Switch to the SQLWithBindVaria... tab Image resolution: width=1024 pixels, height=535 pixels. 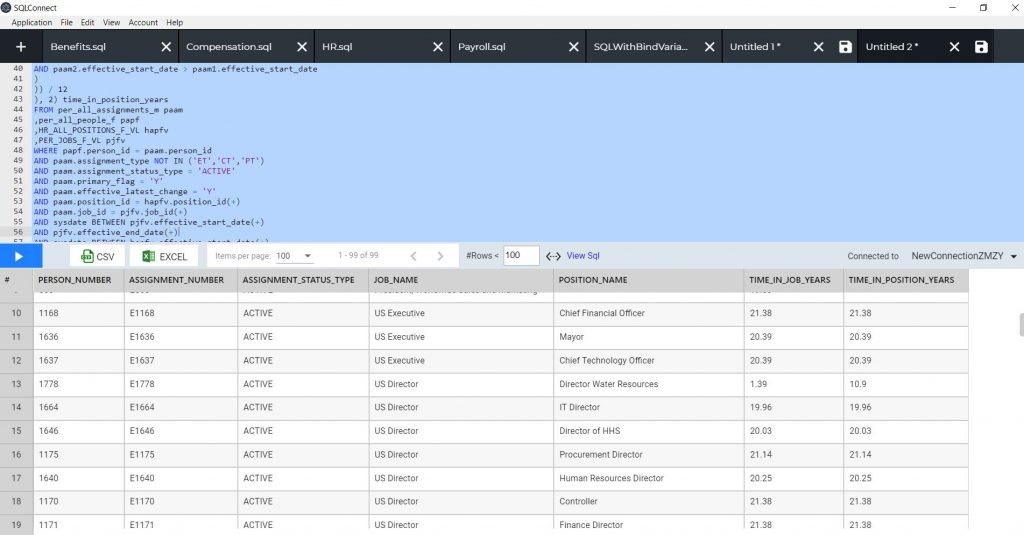tap(641, 47)
